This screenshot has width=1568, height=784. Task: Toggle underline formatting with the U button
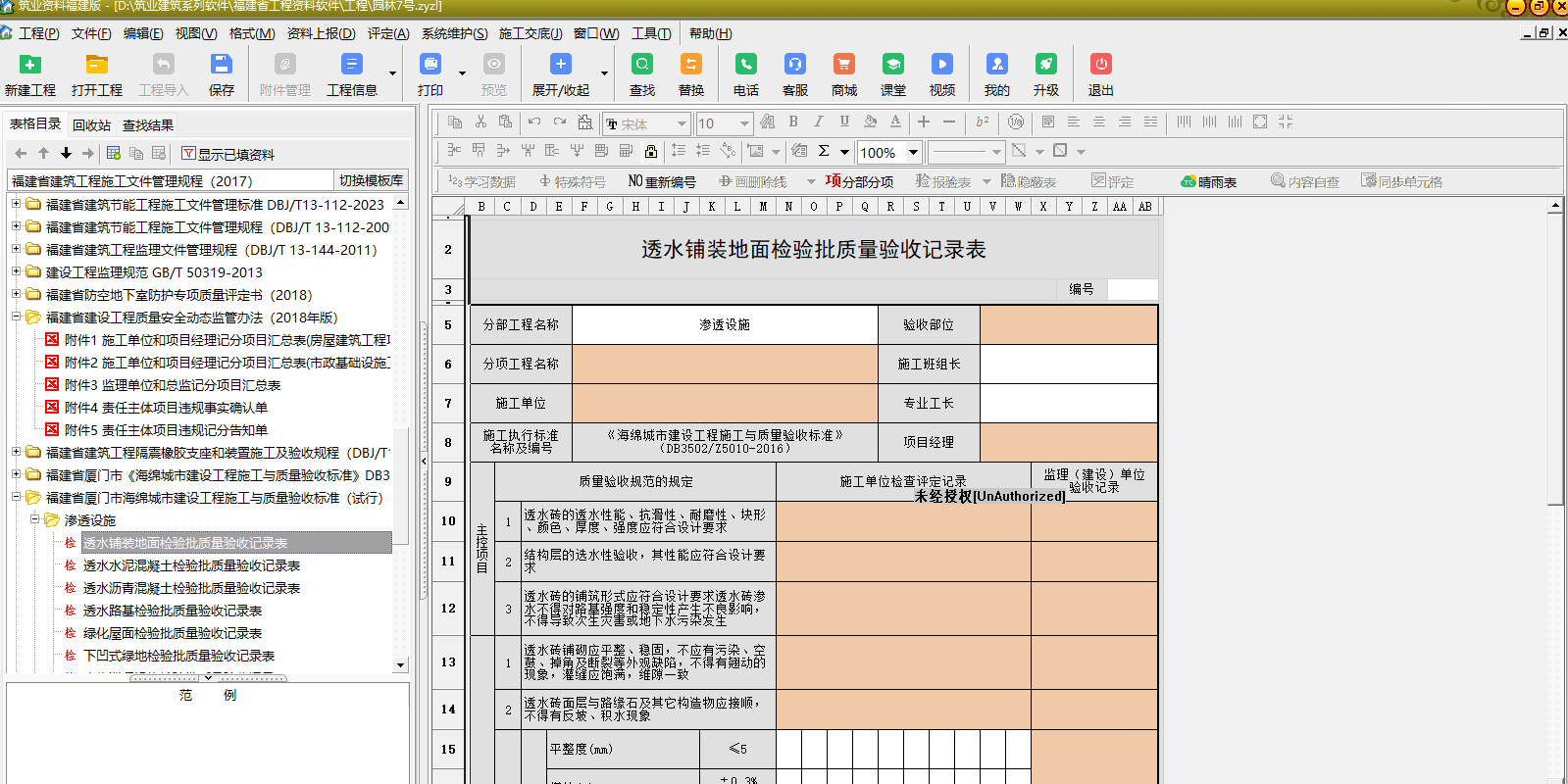coord(844,122)
